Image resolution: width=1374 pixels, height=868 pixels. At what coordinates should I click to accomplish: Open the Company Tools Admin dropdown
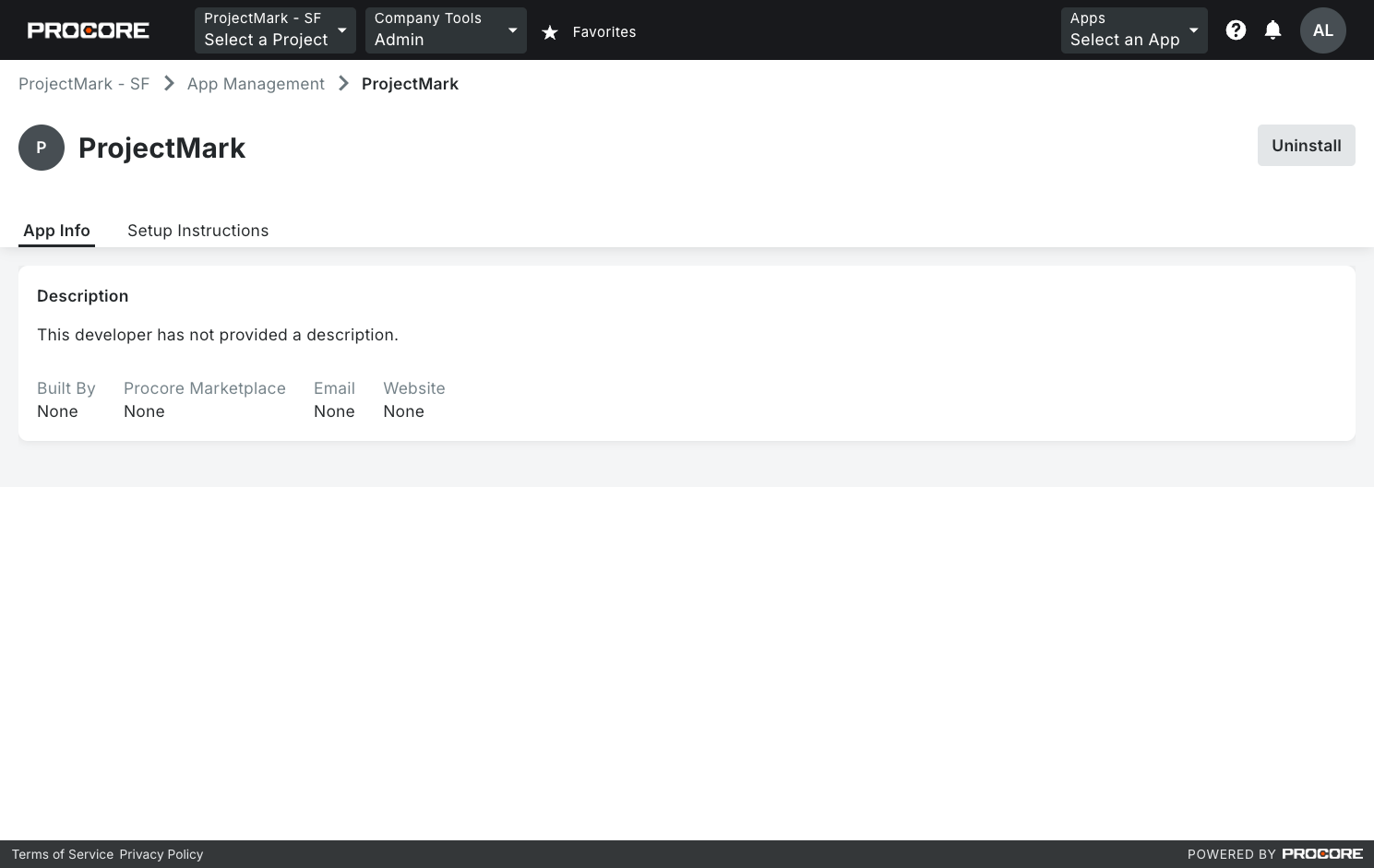pyautogui.click(x=446, y=30)
